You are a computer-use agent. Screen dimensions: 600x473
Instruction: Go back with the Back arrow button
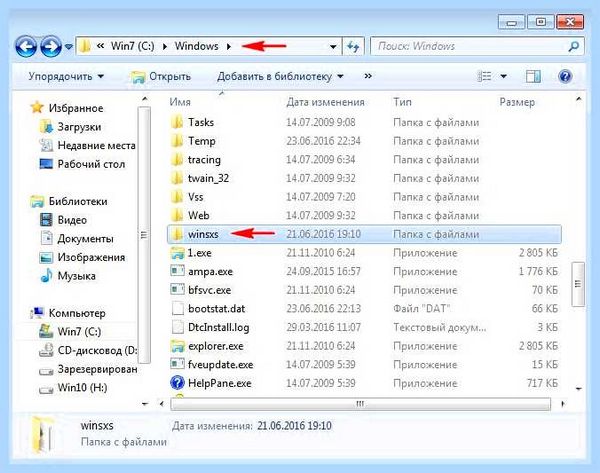tap(26, 46)
